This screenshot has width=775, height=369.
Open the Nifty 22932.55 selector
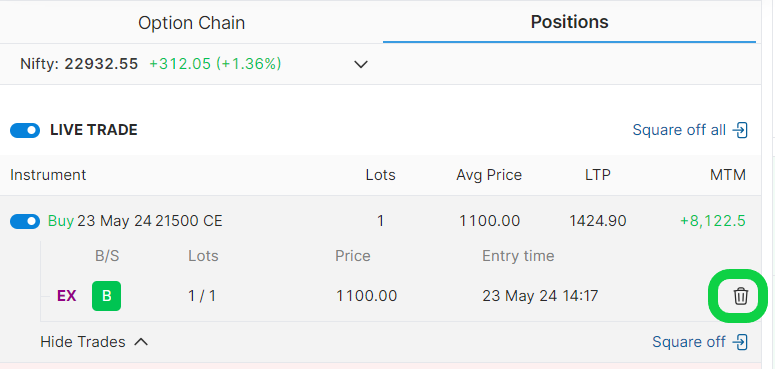tap(194, 64)
